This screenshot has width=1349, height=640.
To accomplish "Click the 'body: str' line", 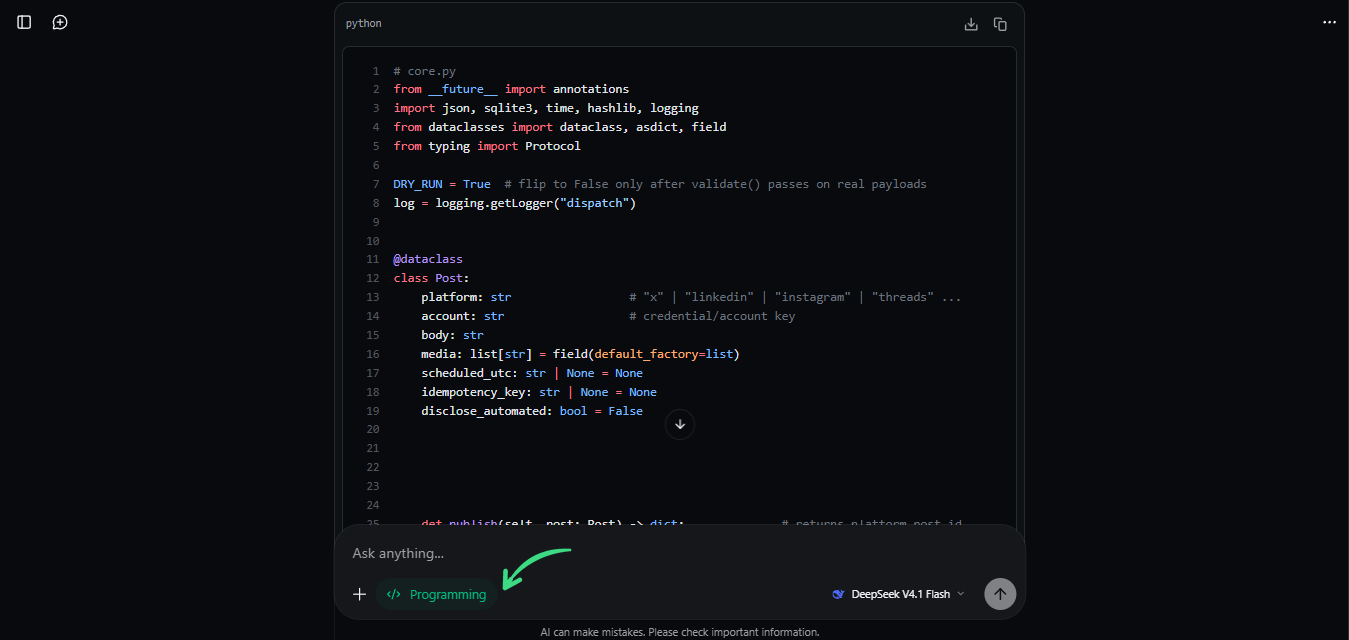I will pos(452,335).
